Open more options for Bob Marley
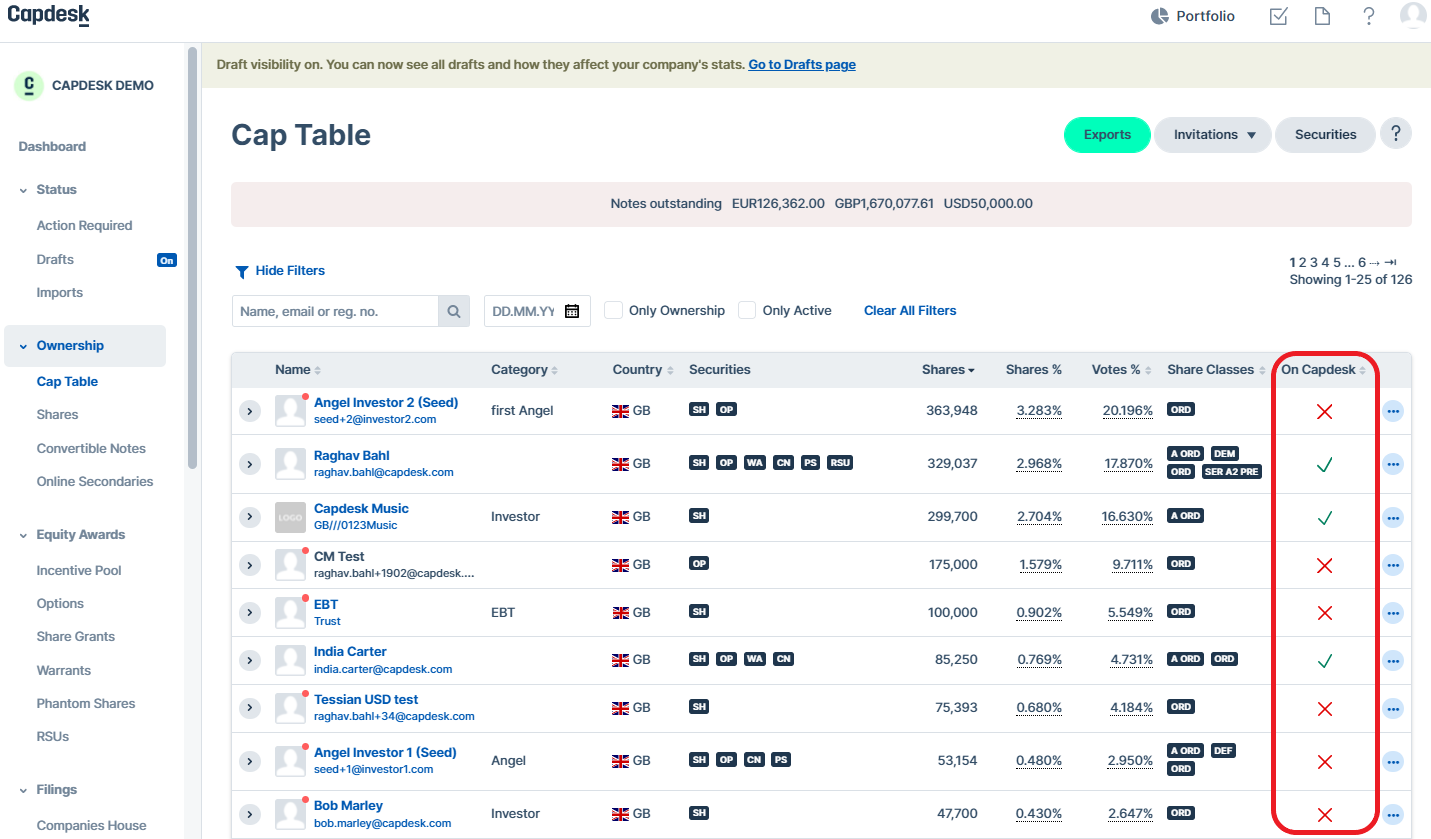This screenshot has height=839, width=1431. tap(1393, 814)
